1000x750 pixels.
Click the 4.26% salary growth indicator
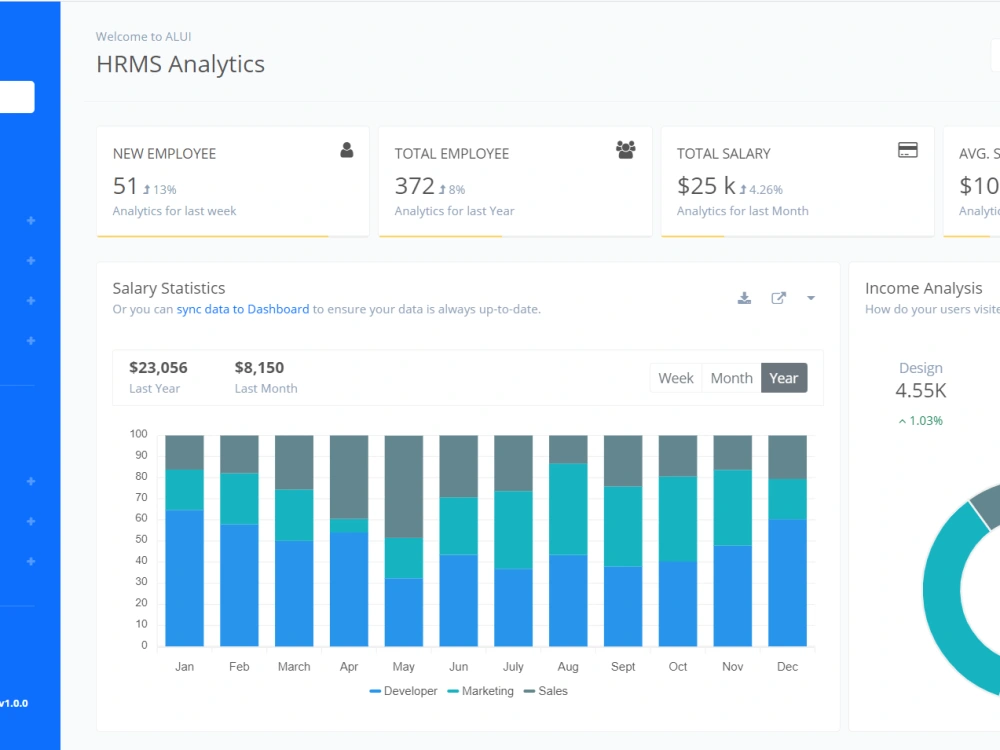point(761,189)
